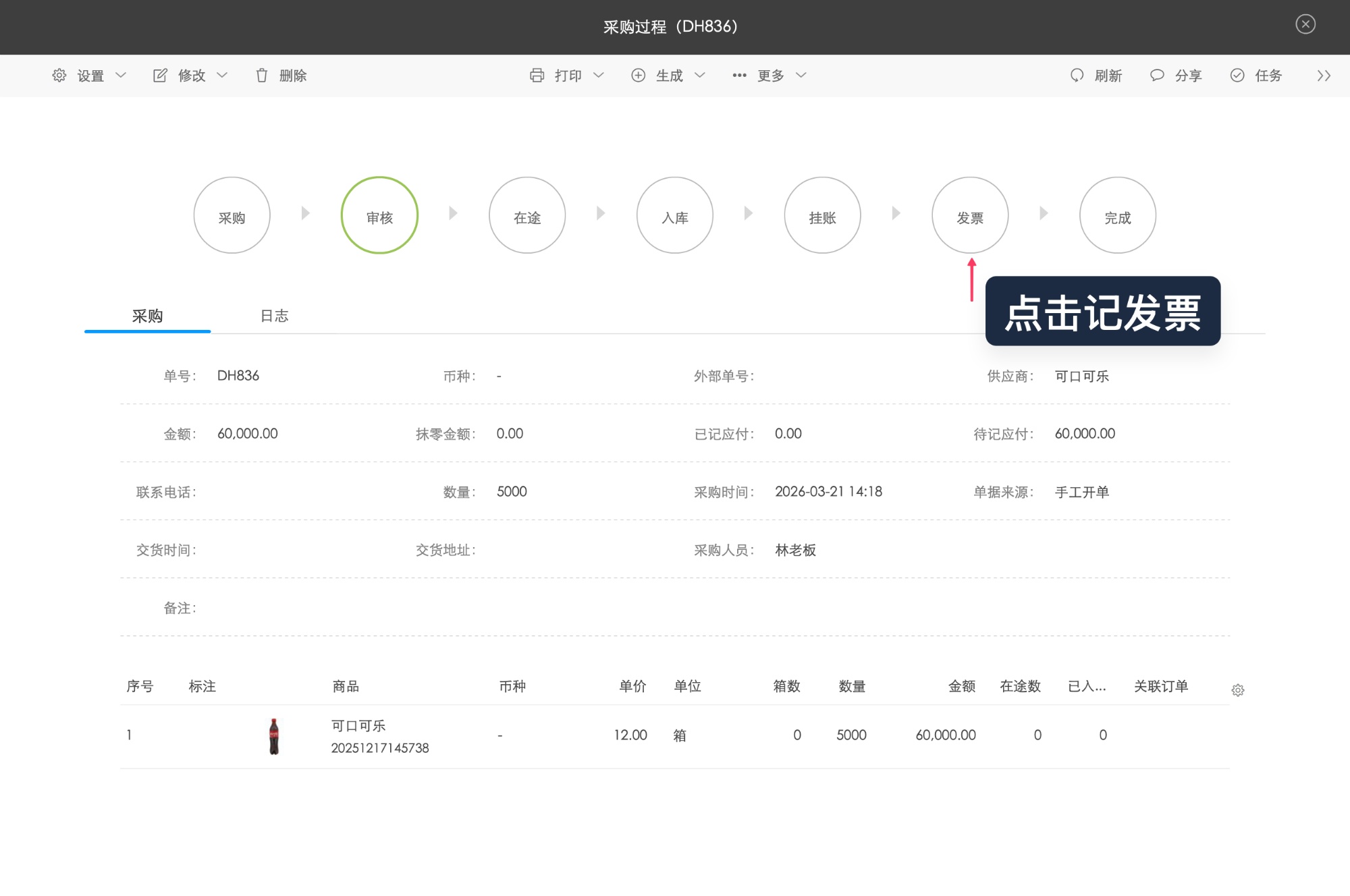1350x896 pixels.
Task: Open tasks via the 任务 checkmark icon
Action: 1237,76
